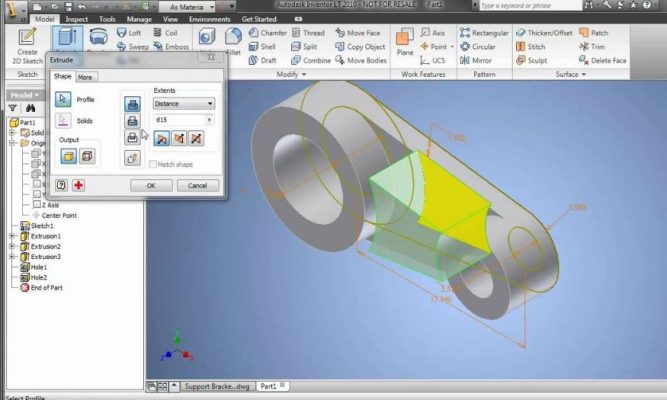Toggle the solid output option
The height and width of the screenshot is (400, 667).
pos(67,156)
